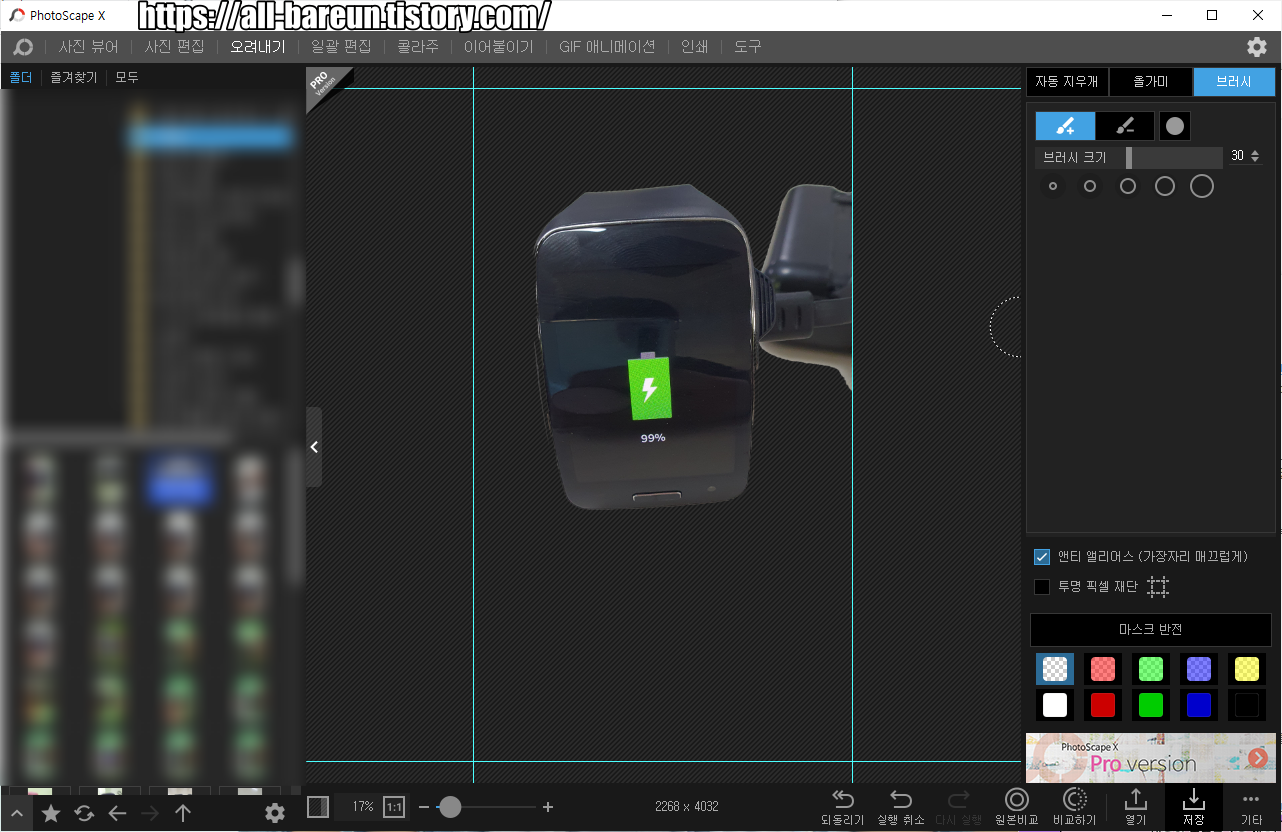The width and height of the screenshot is (1282, 832).
Task: Pick the second brush size preset
Action: pos(1090,186)
